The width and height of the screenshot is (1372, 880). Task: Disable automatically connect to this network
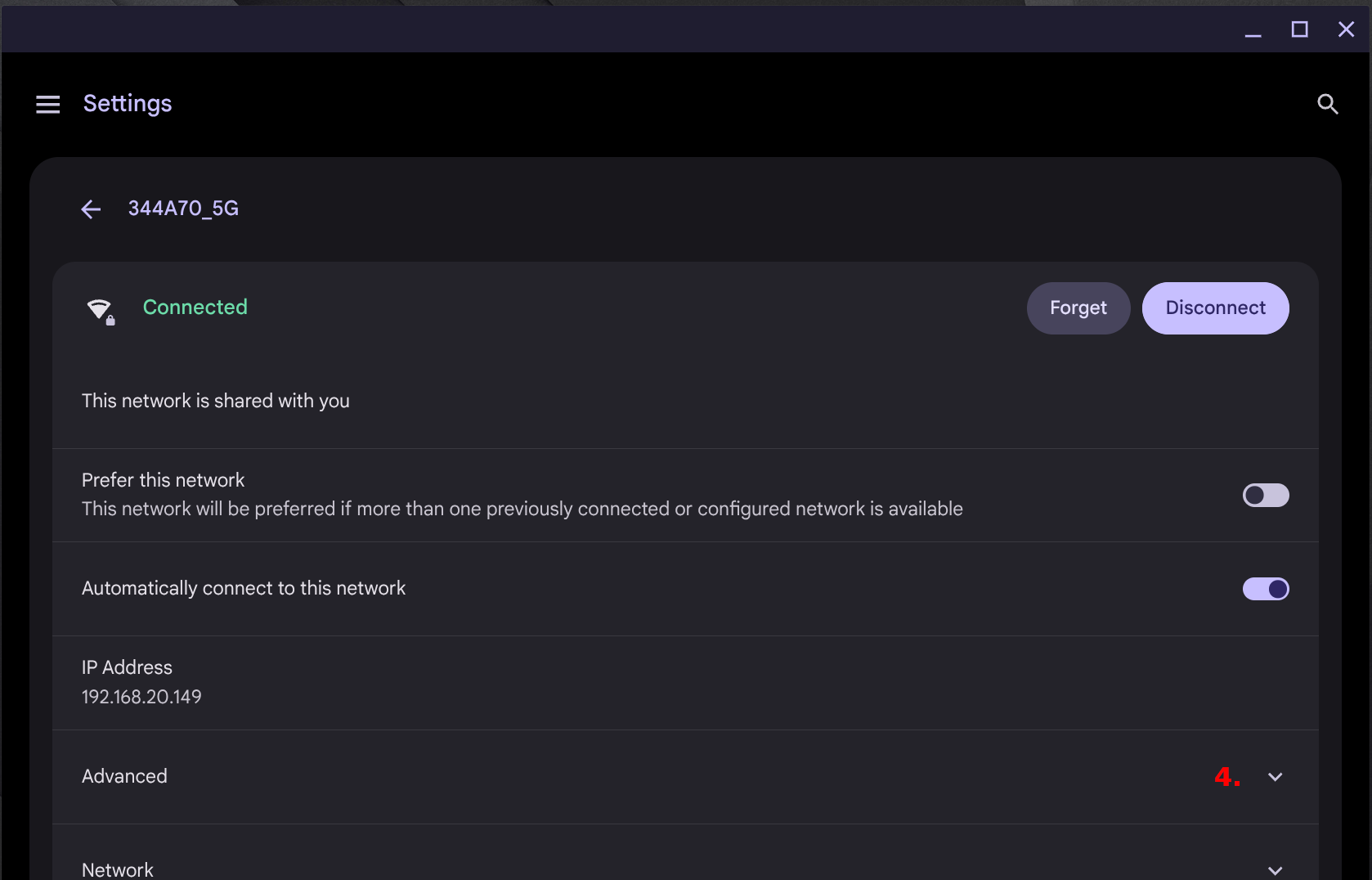click(x=1265, y=589)
